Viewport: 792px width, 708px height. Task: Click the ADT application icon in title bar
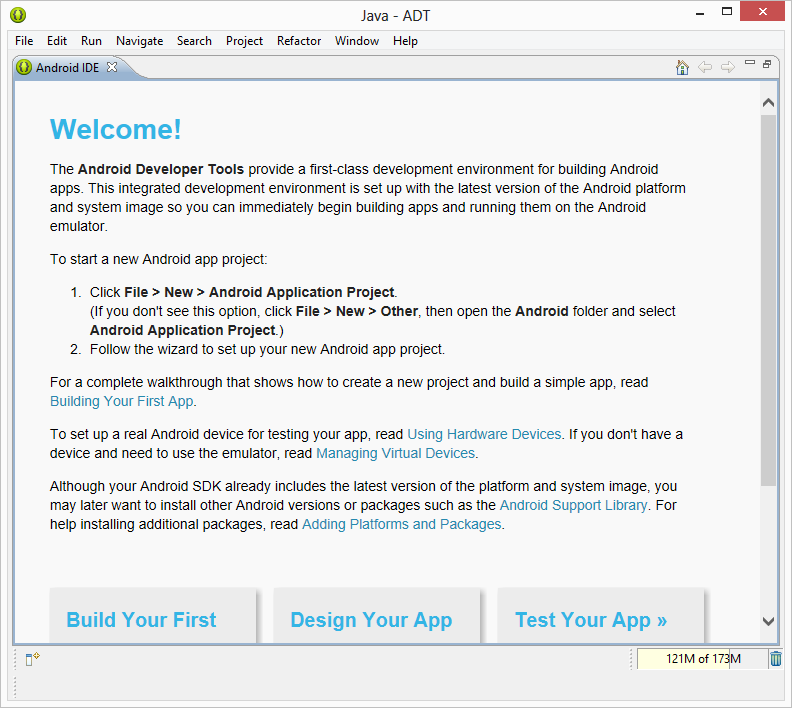tap(18, 15)
